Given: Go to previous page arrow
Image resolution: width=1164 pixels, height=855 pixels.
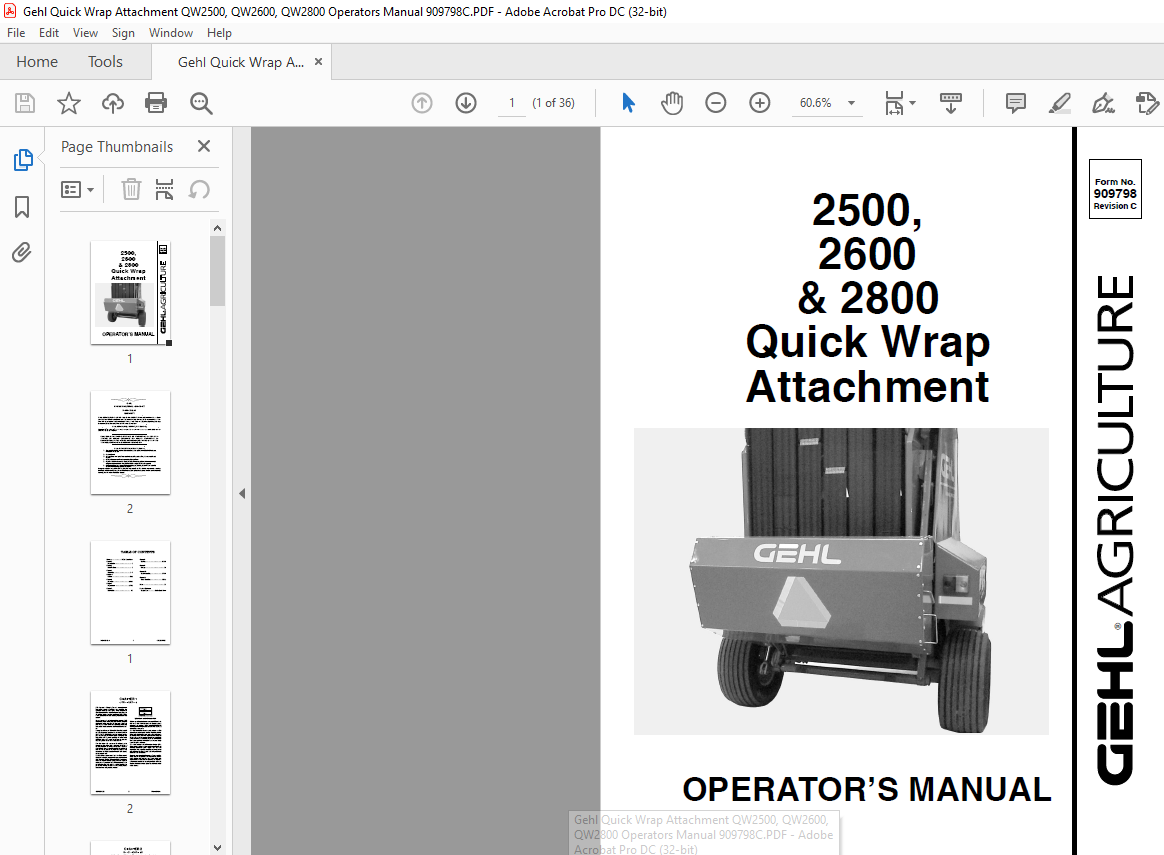Looking at the screenshot, I should tap(422, 103).
